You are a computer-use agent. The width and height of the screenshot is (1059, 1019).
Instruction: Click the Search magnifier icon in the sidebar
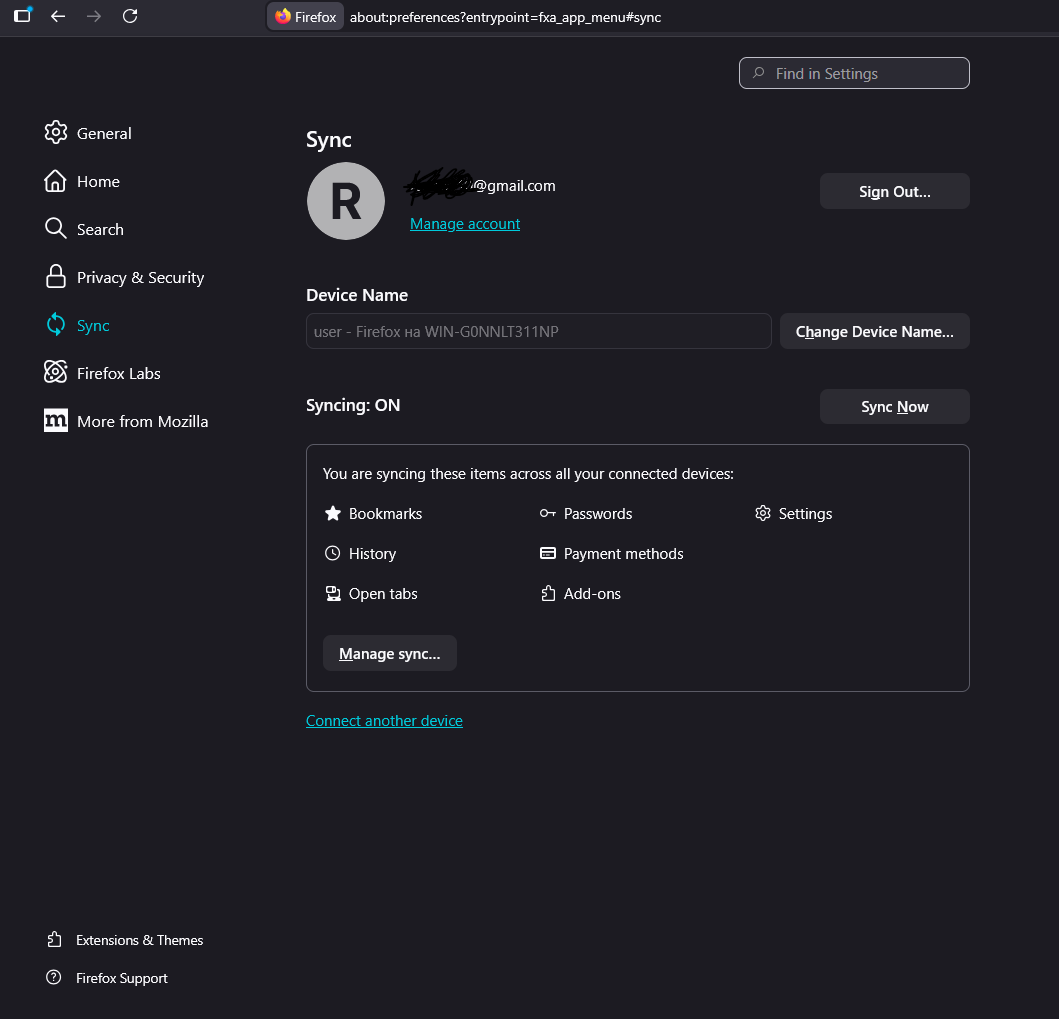click(56, 229)
